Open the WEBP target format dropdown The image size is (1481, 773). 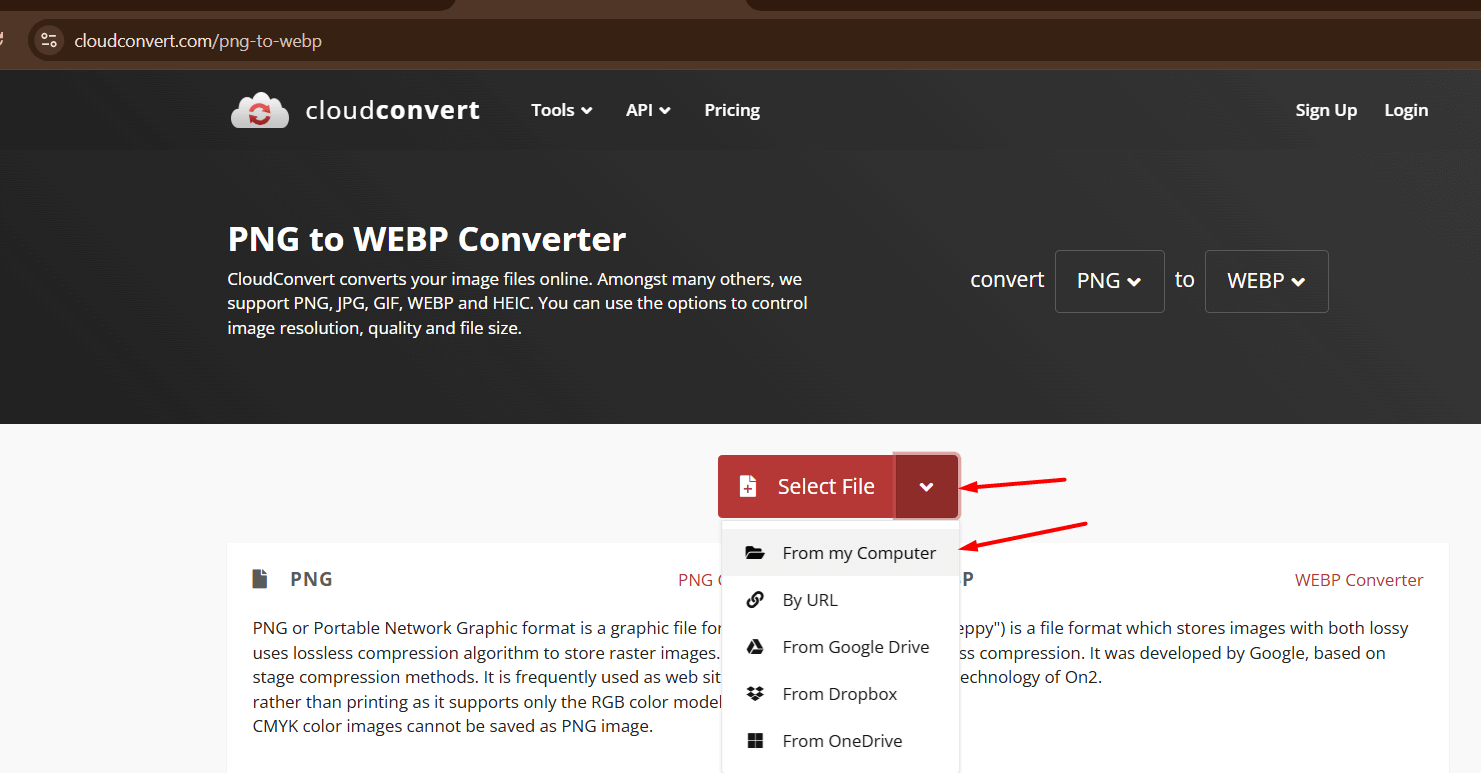(1266, 281)
